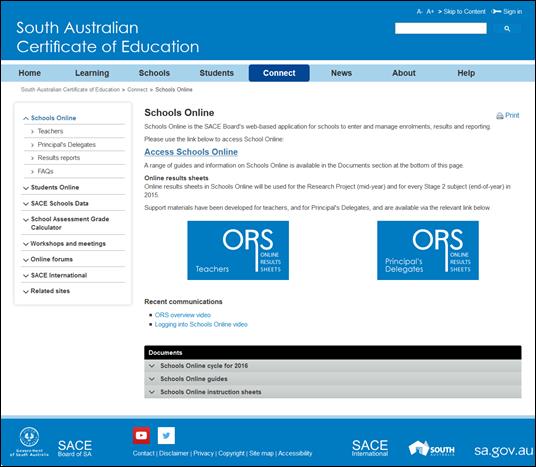This screenshot has width=536, height=467.
Task: Click the search magnifier icon
Action: [x=507, y=29]
